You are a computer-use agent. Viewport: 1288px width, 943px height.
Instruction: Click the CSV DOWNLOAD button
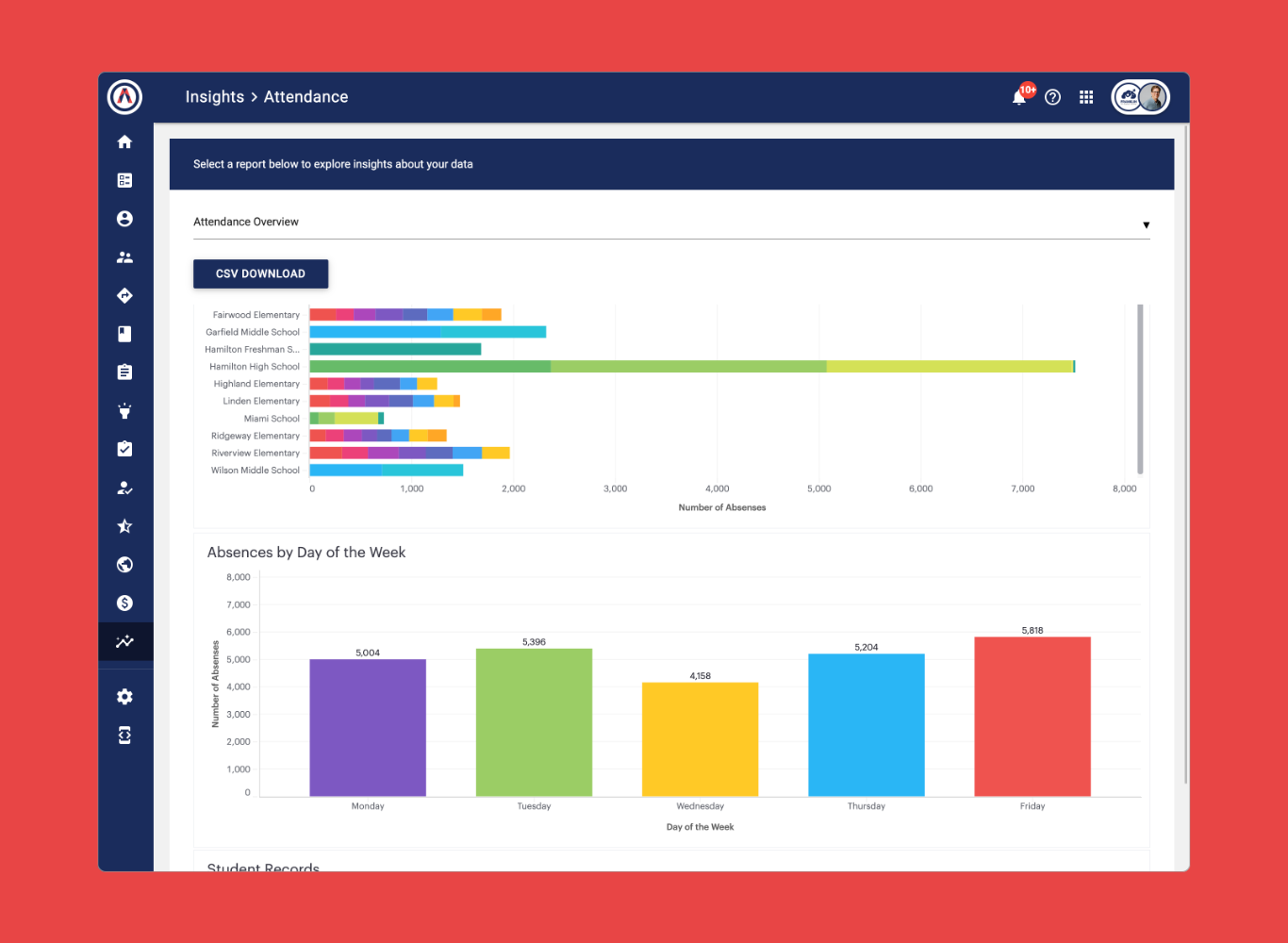coord(261,273)
